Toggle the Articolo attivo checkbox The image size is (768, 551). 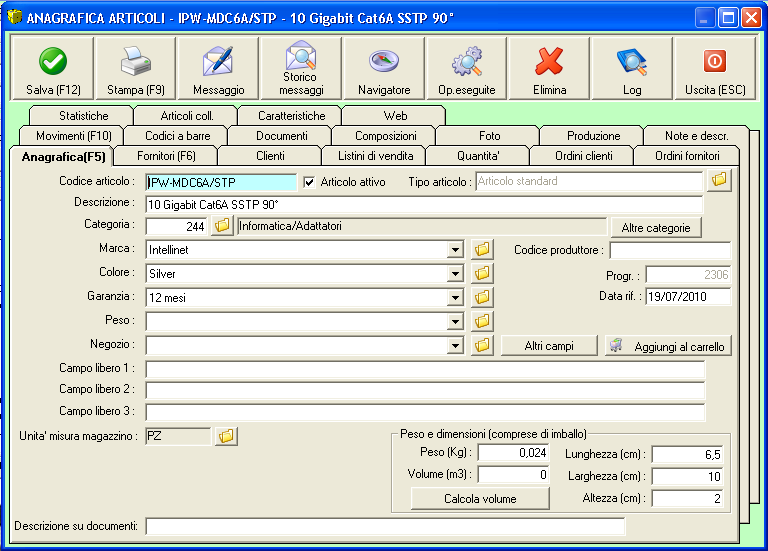(309, 182)
